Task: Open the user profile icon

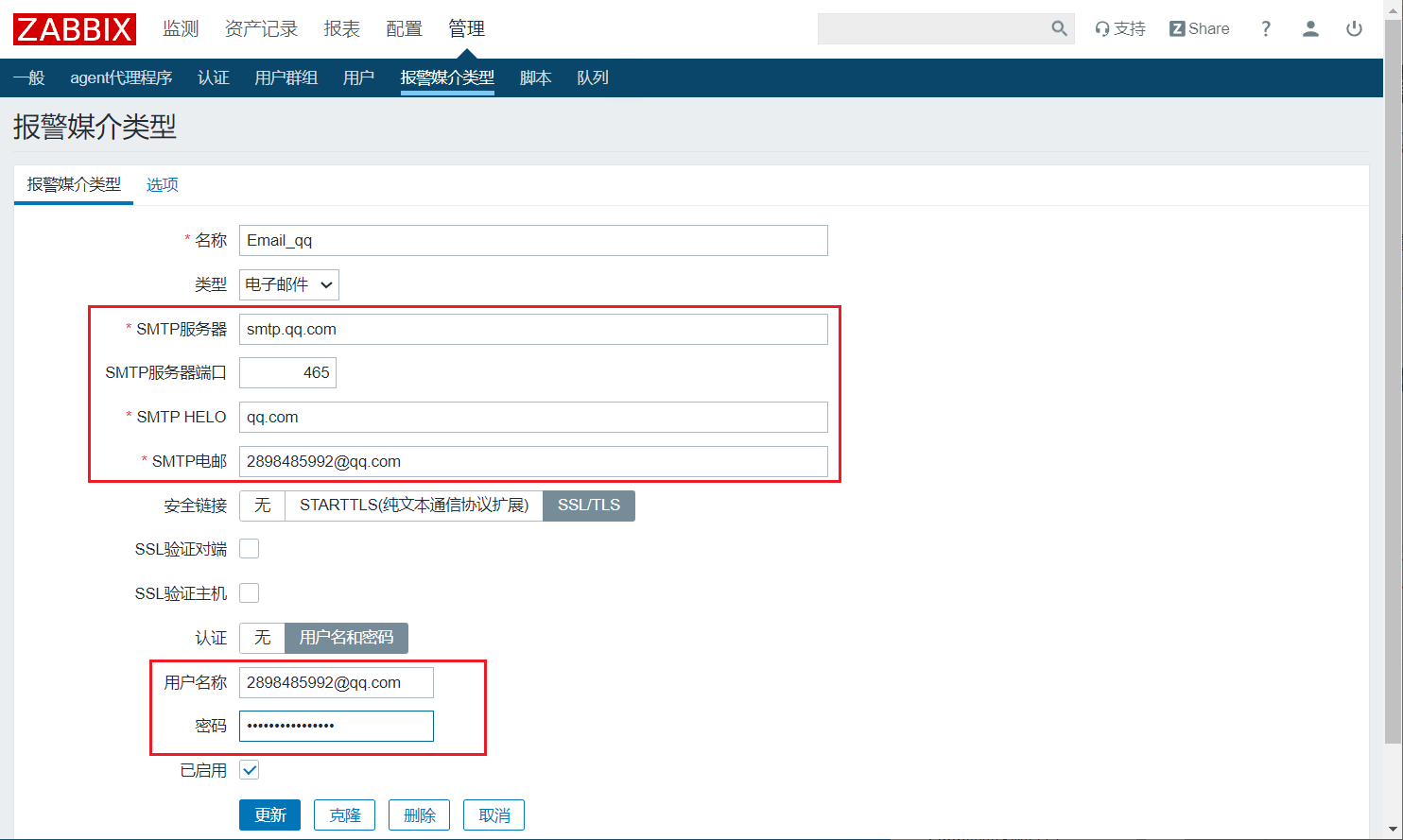Action: [x=1310, y=29]
